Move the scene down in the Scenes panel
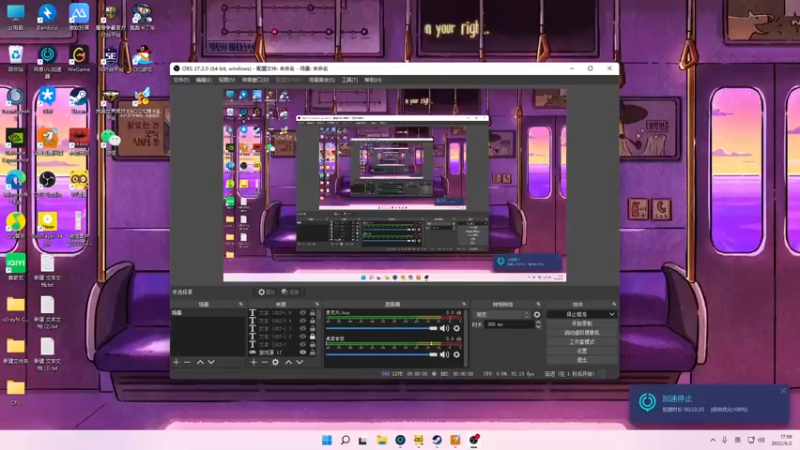This screenshot has height=450, width=800. click(x=211, y=362)
